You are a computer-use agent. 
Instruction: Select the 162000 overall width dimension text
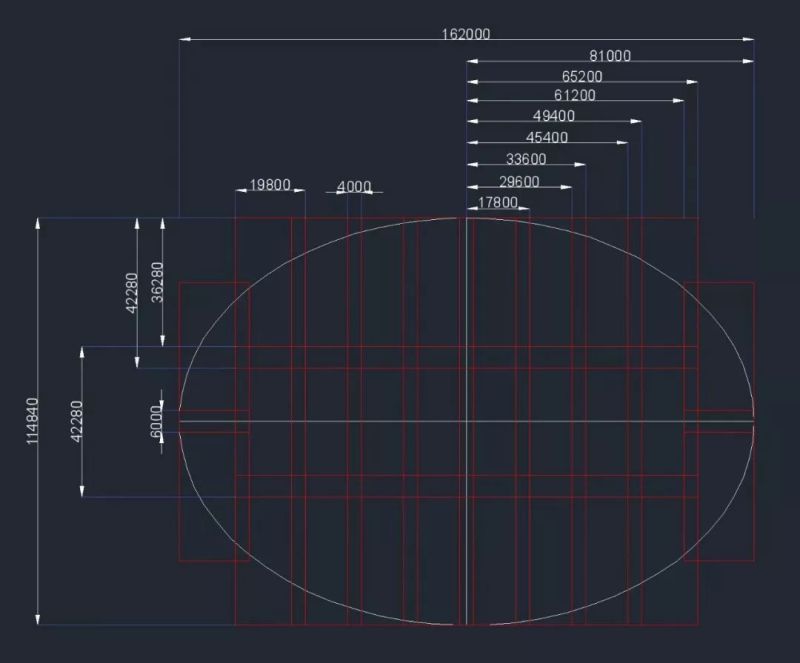pos(466,34)
